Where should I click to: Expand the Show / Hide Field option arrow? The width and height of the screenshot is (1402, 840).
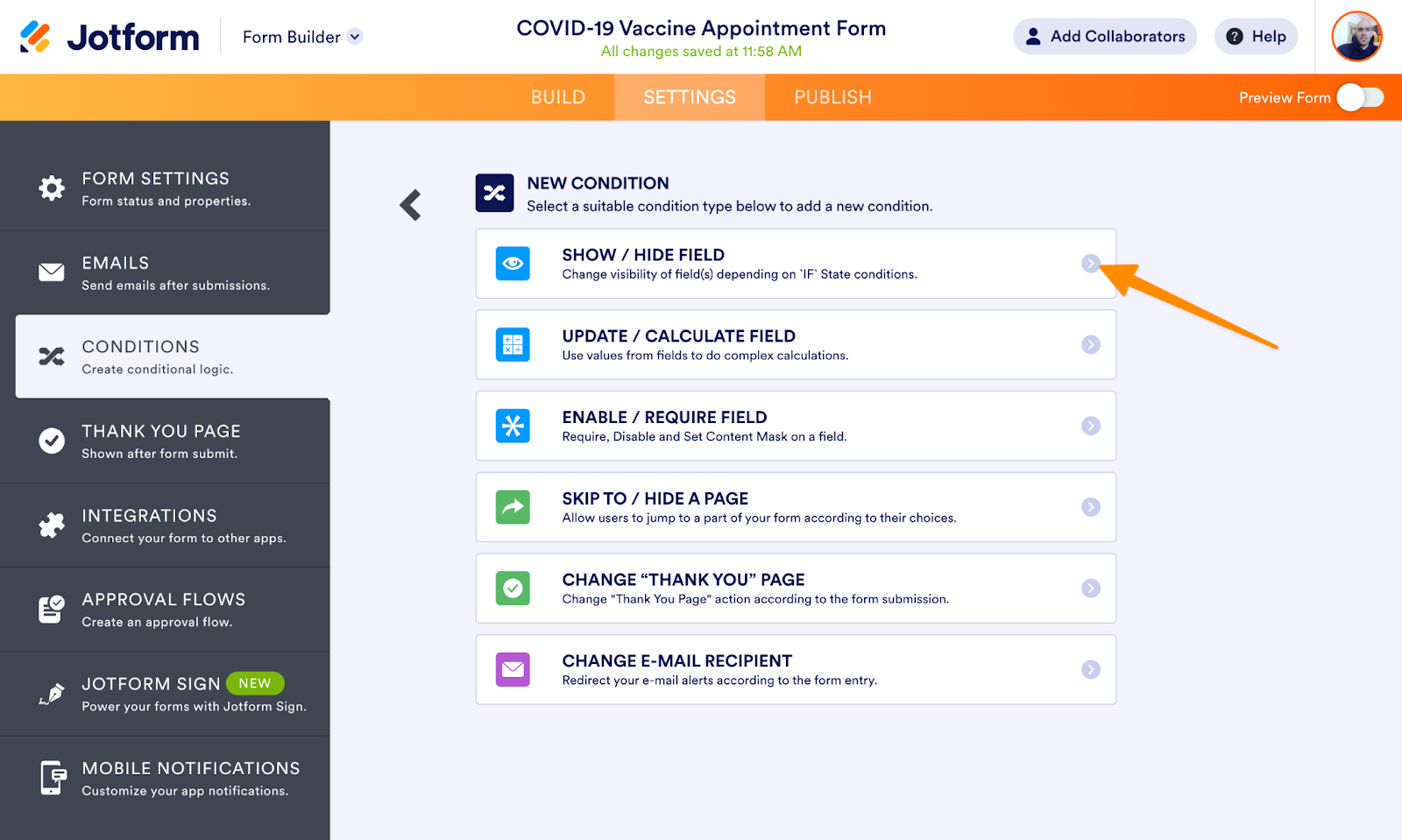click(1090, 264)
